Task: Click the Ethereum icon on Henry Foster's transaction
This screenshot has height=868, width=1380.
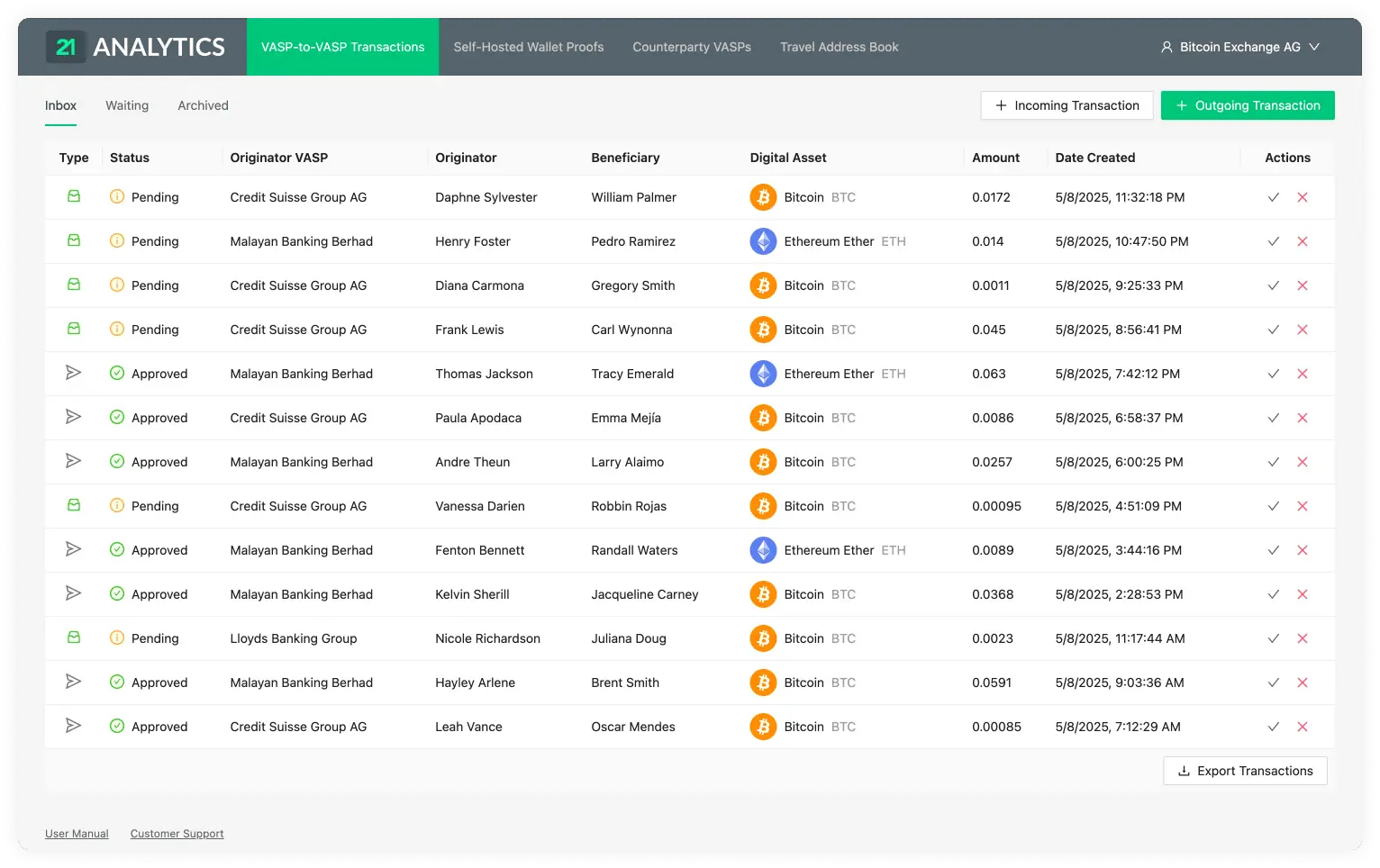Action: (763, 241)
